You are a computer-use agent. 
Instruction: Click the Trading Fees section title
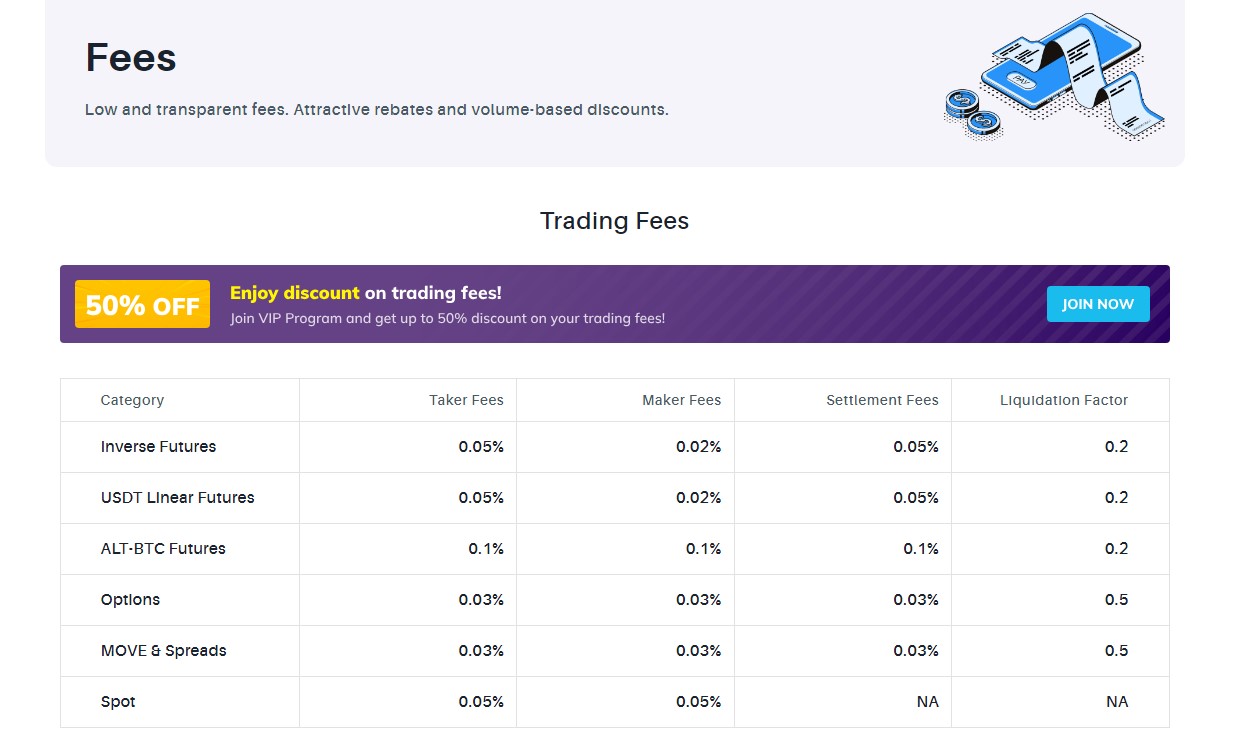click(614, 221)
